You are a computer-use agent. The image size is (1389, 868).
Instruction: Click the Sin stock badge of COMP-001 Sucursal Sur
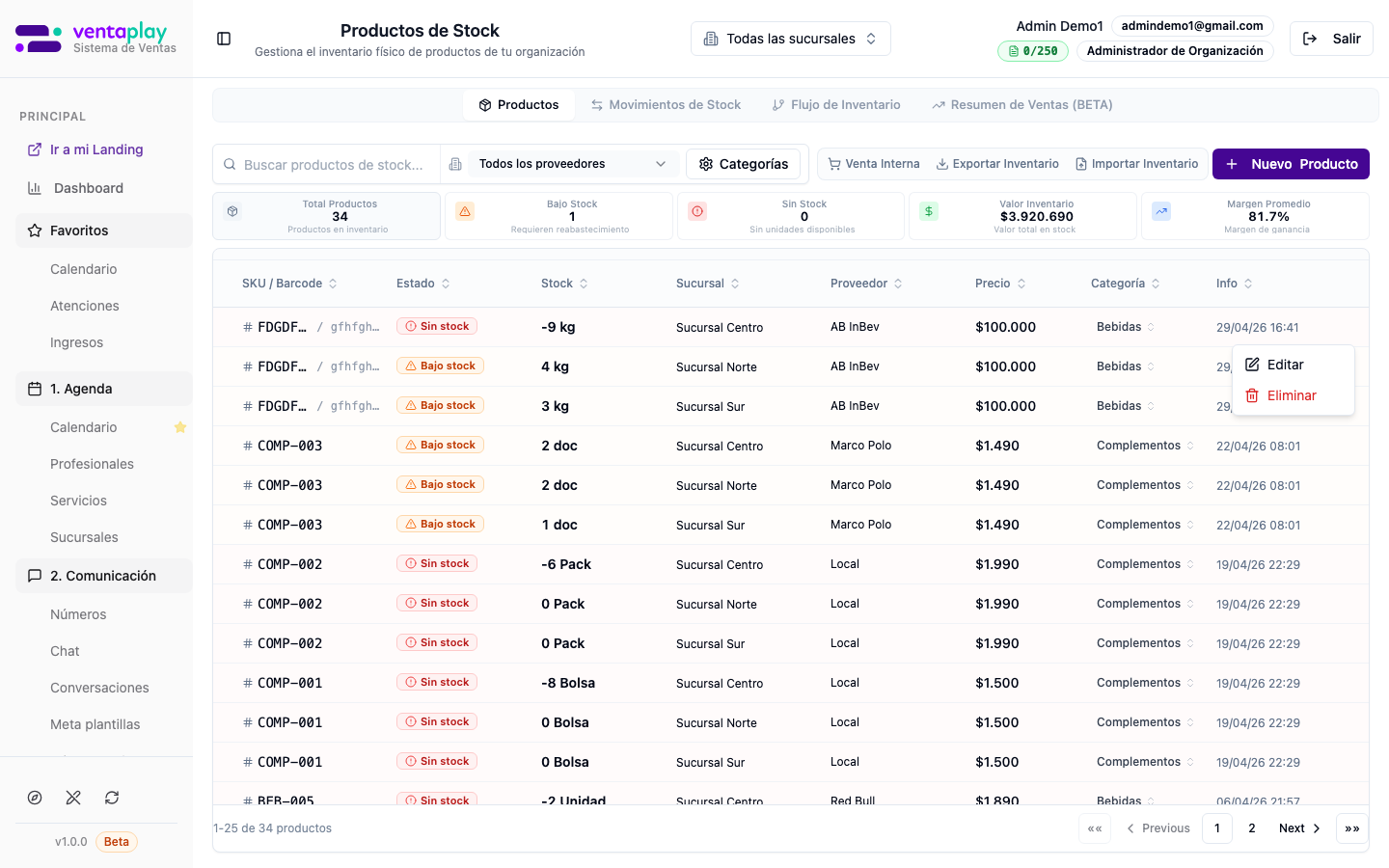coord(437,761)
